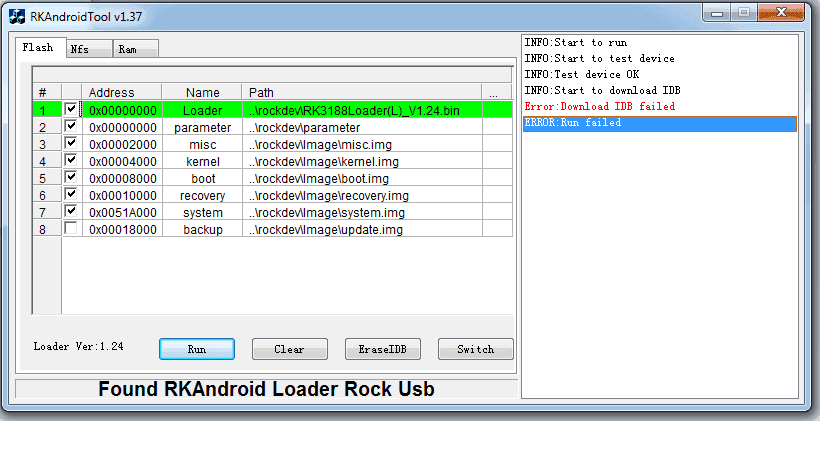820x462 pixels.
Task: Select the boot.img path cell
Action: coord(362,178)
